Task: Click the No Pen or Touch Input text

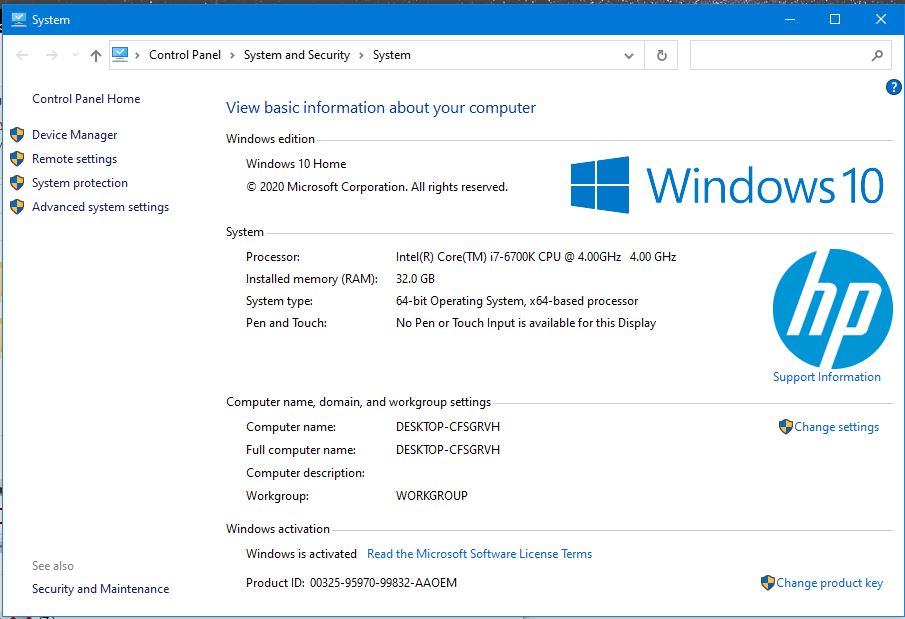Action: (x=526, y=323)
